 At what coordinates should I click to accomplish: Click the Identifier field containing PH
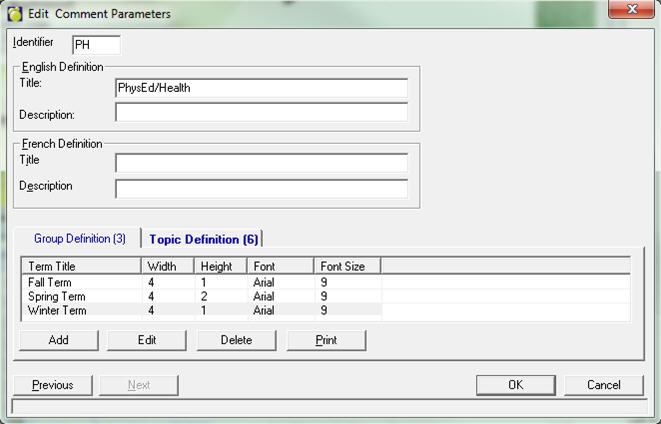[x=96, y=45]
